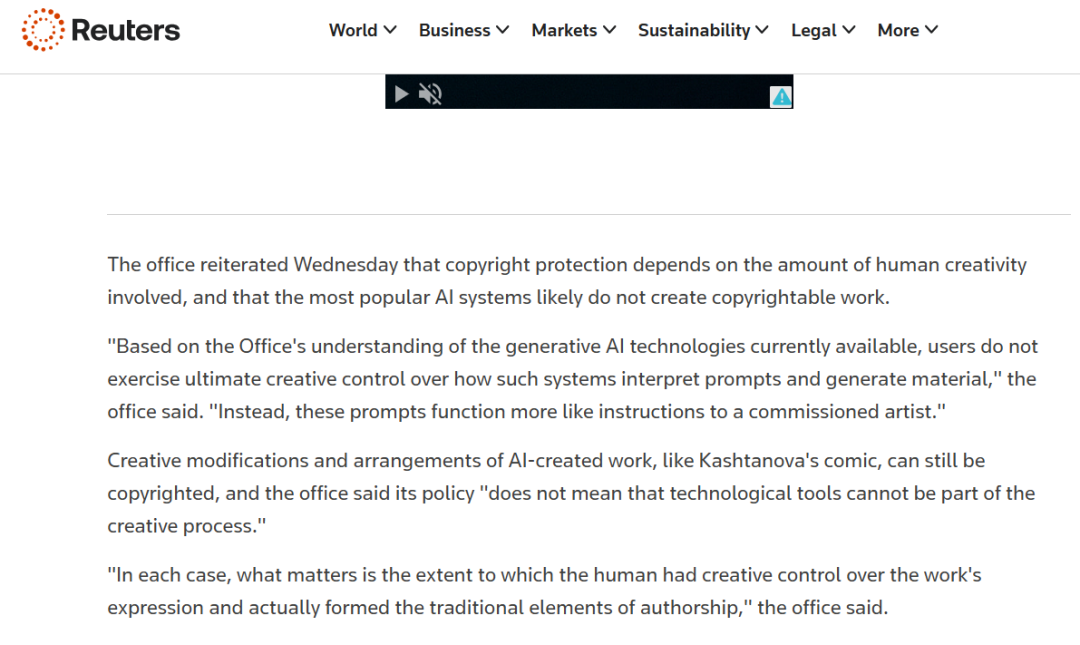Expand the chevron arrow beside Business
This screenshot has height=645, width=1080.
502,30
